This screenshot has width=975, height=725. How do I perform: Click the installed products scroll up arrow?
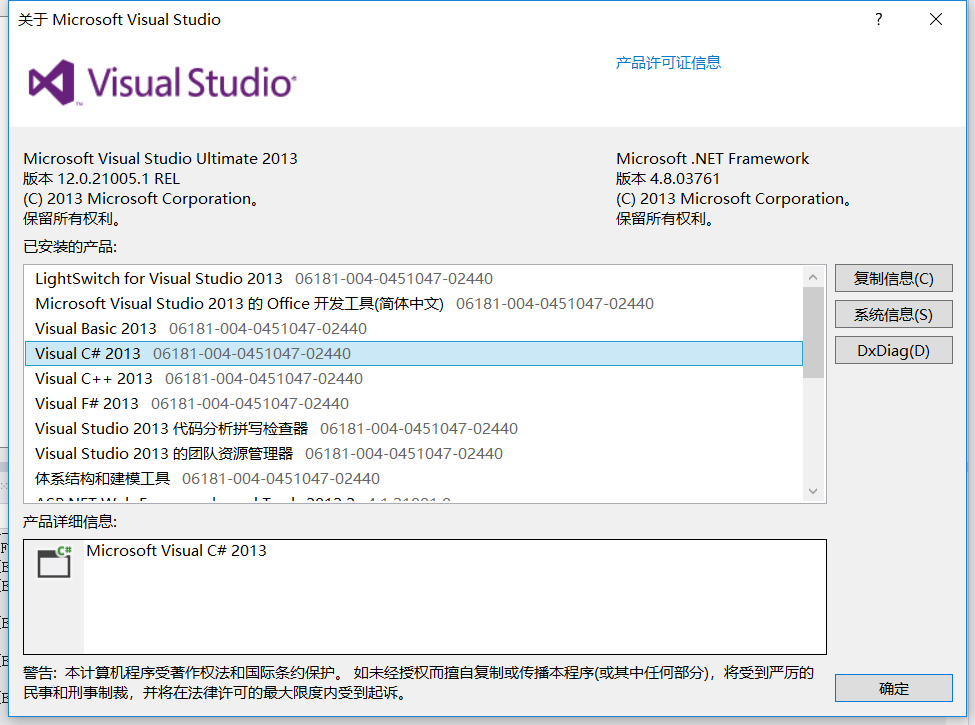[x=813, y=277]
